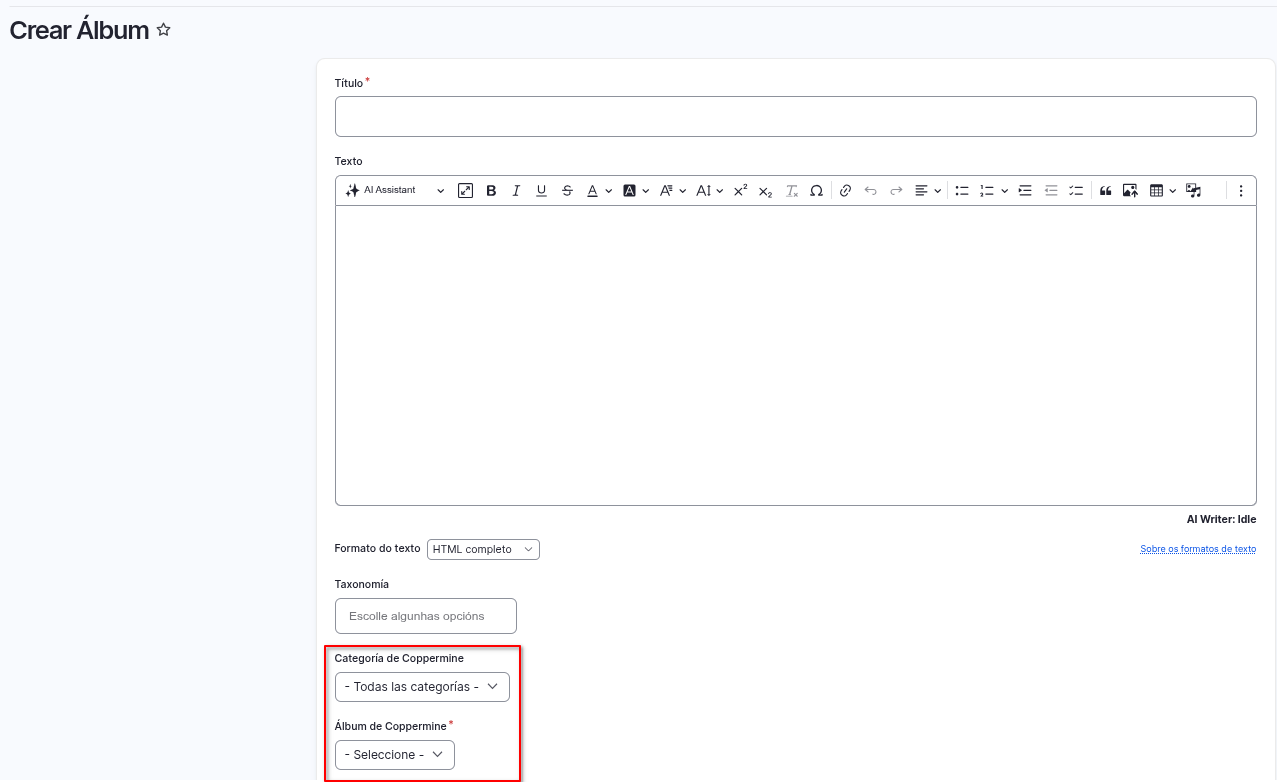Open the special characters Omega icon
Screen dimensions: 1277x782
(816, 191)
